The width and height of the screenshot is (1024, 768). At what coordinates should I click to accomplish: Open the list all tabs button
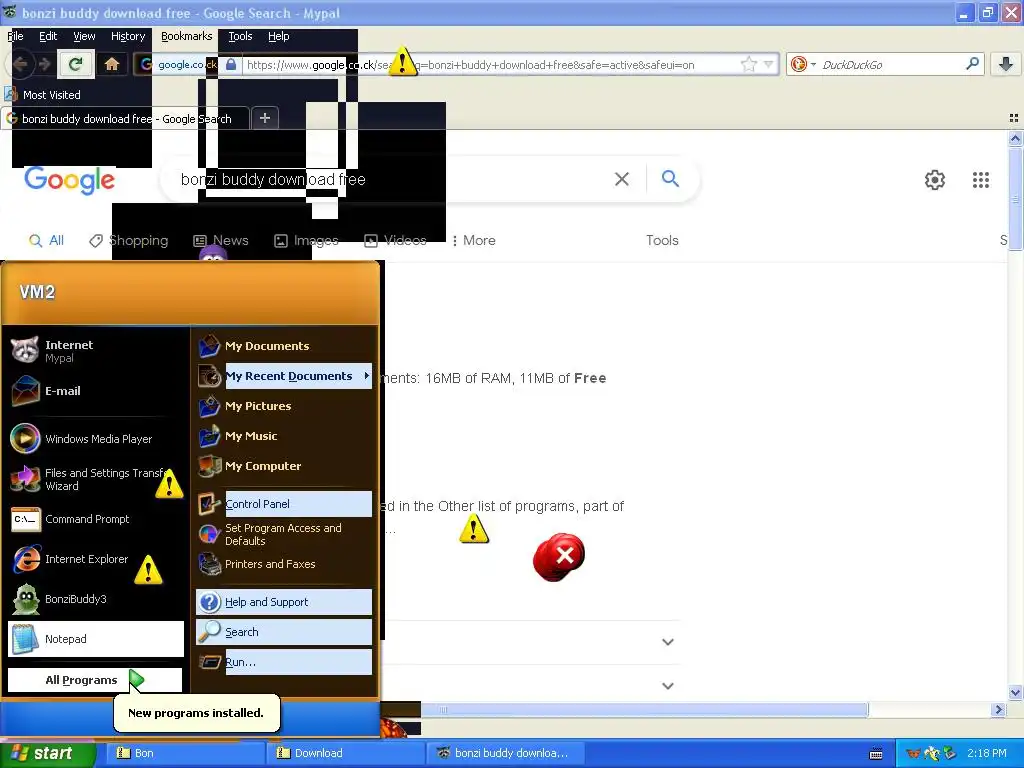point(1014,118)
